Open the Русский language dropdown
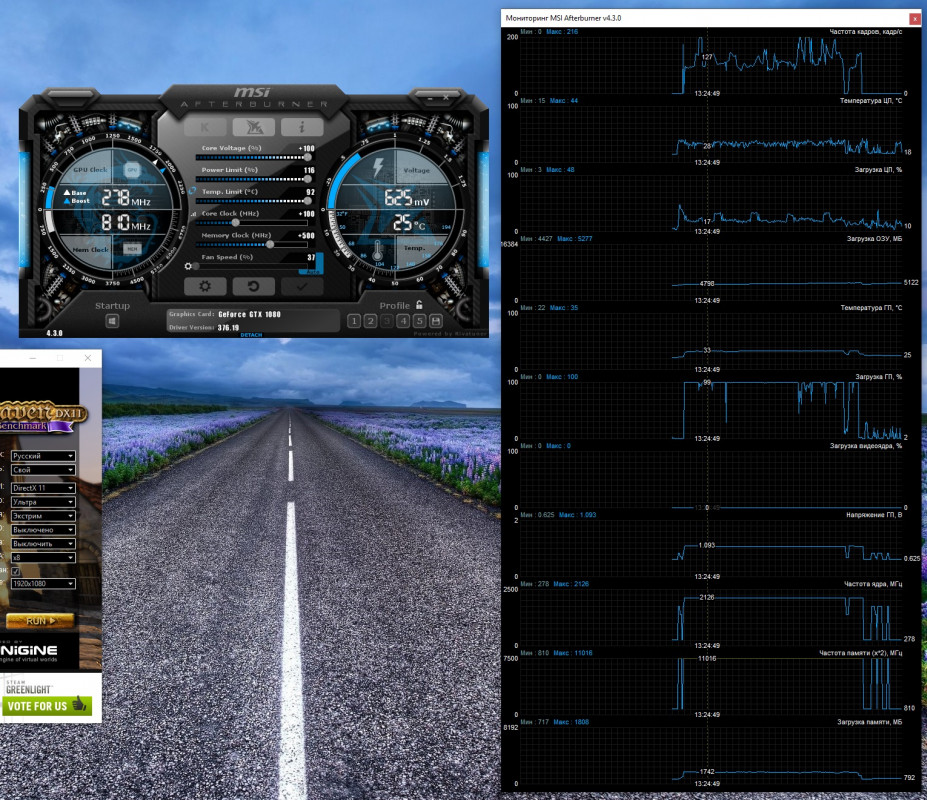This screenshot has height=800, width=927. [43, 455]
